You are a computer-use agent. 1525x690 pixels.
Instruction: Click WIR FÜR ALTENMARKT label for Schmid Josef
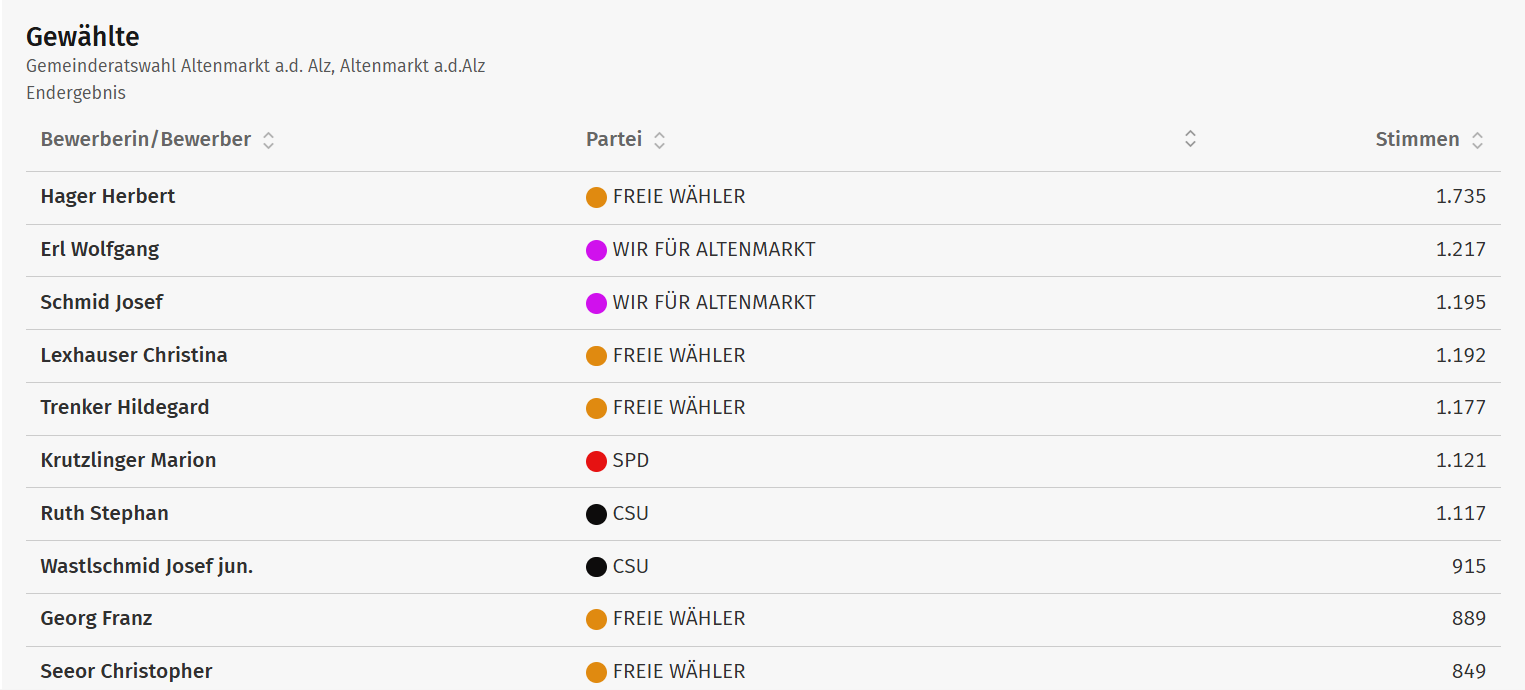[714, 302]
